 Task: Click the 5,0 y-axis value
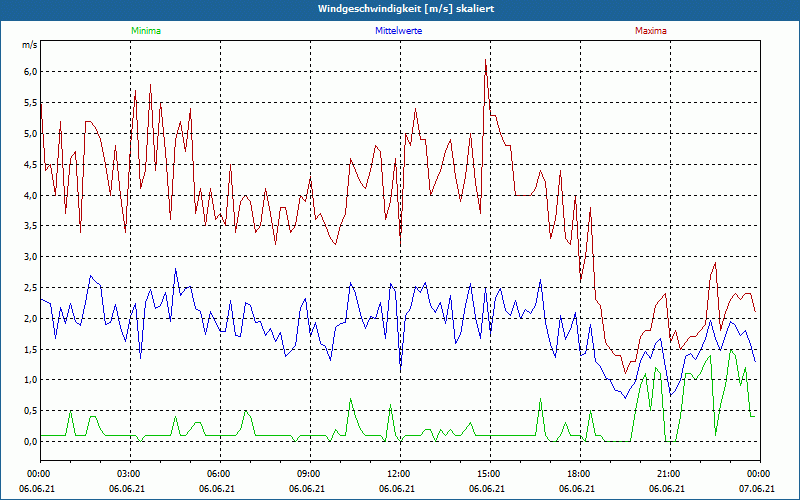[x=31, y=133]
